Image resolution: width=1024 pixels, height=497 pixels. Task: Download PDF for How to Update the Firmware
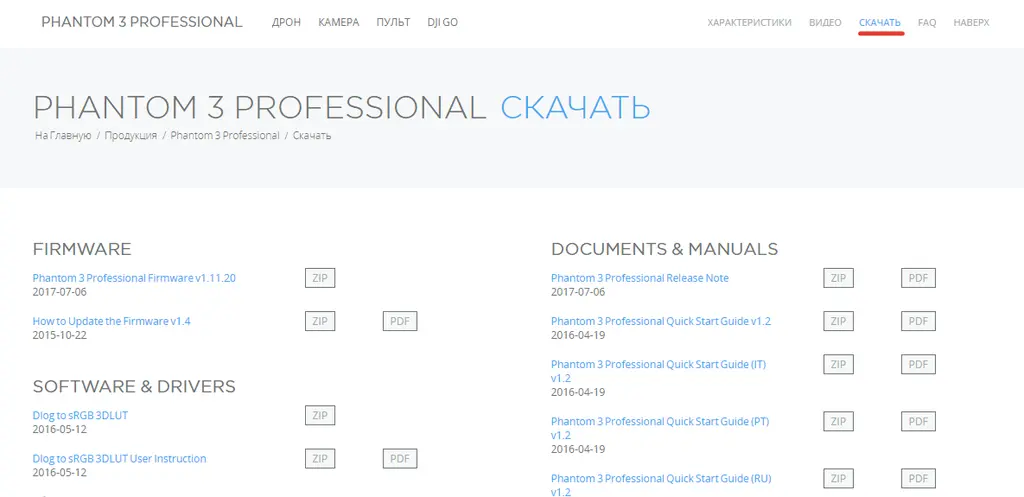click(x=399, y=321)
